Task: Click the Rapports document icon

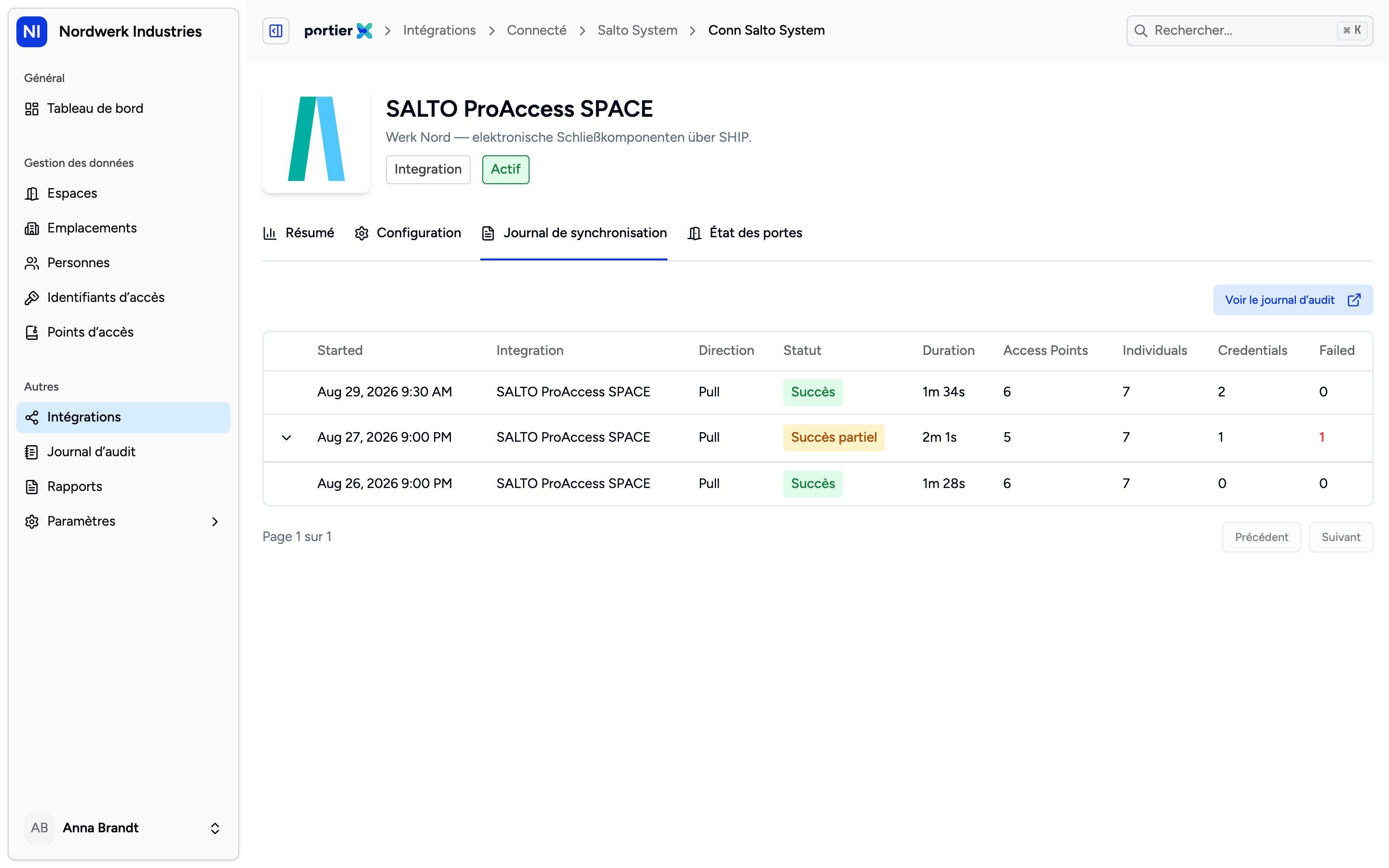Action: 31,487
